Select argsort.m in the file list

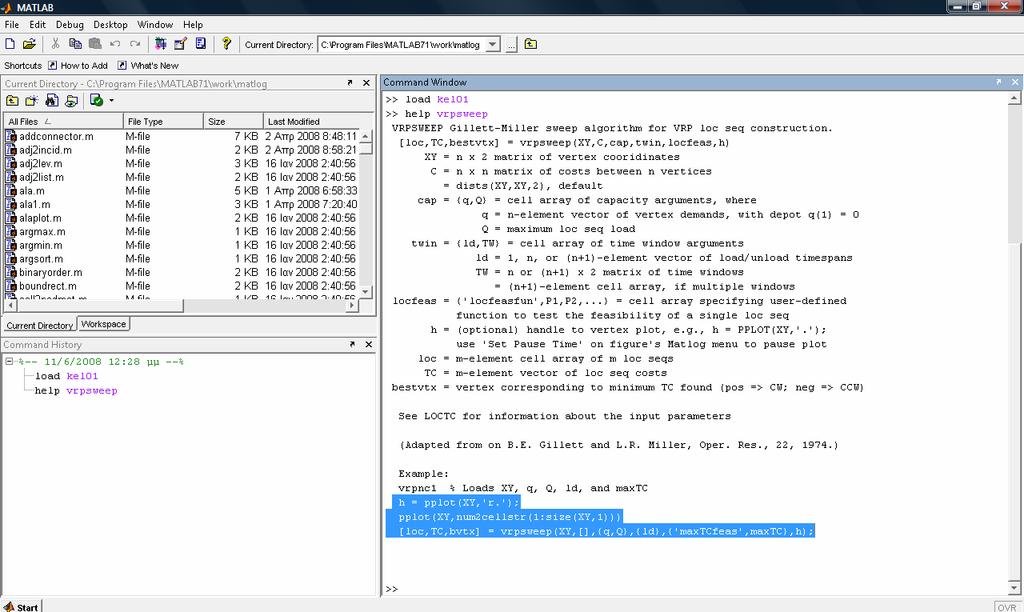click(x=41, y=259)
